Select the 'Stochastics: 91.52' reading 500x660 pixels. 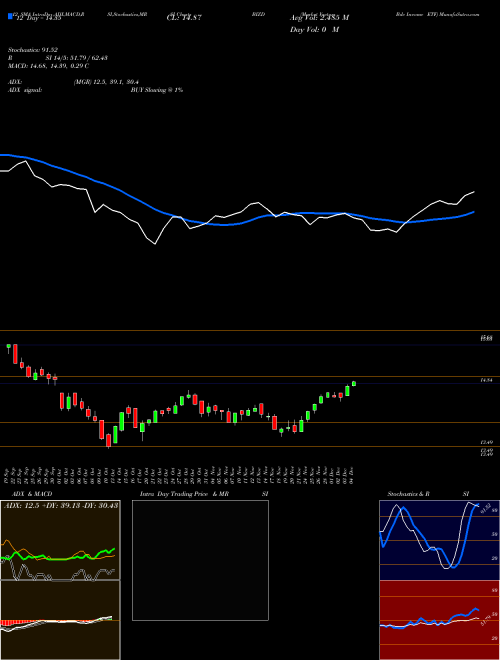(31, 50)
